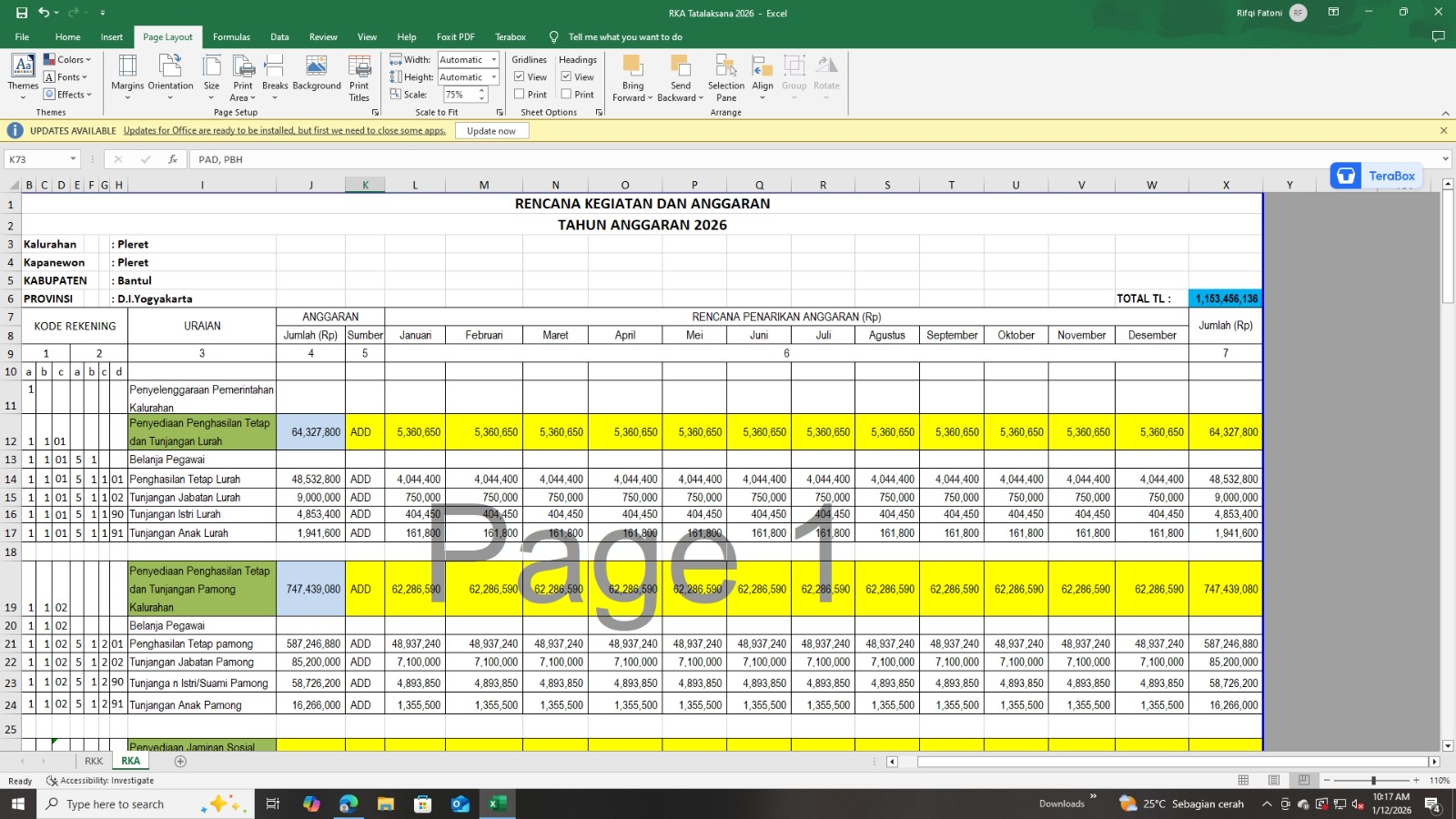Click the Print Titles icon
This screenshot has width=1456, height=819.
(x=359, y=76)
